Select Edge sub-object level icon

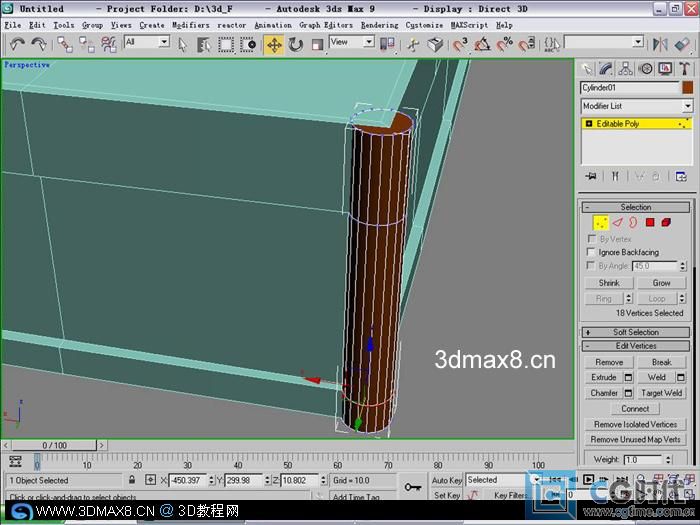click(617, 222)
